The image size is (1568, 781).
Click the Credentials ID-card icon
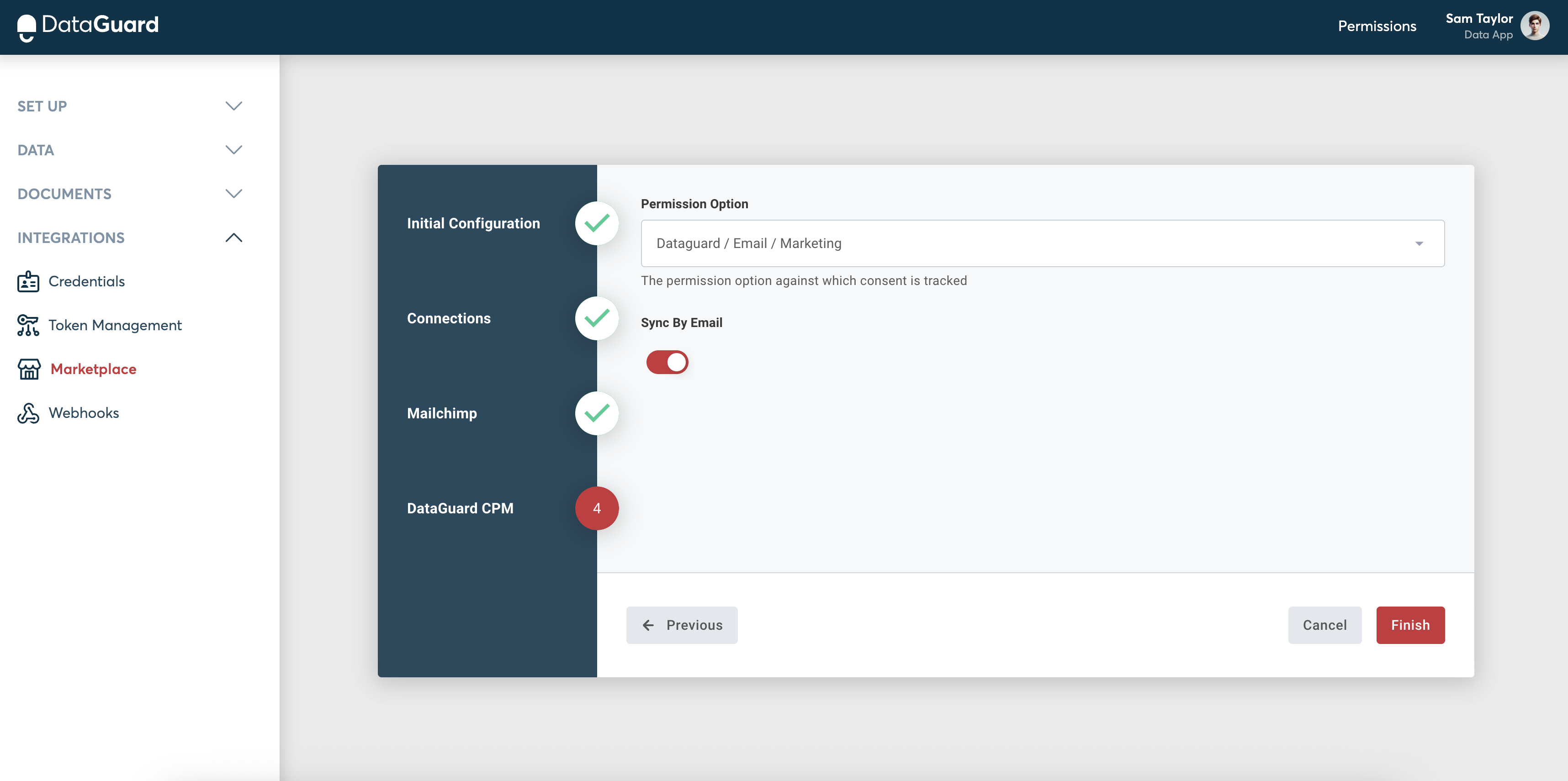(x=28, y=281)
